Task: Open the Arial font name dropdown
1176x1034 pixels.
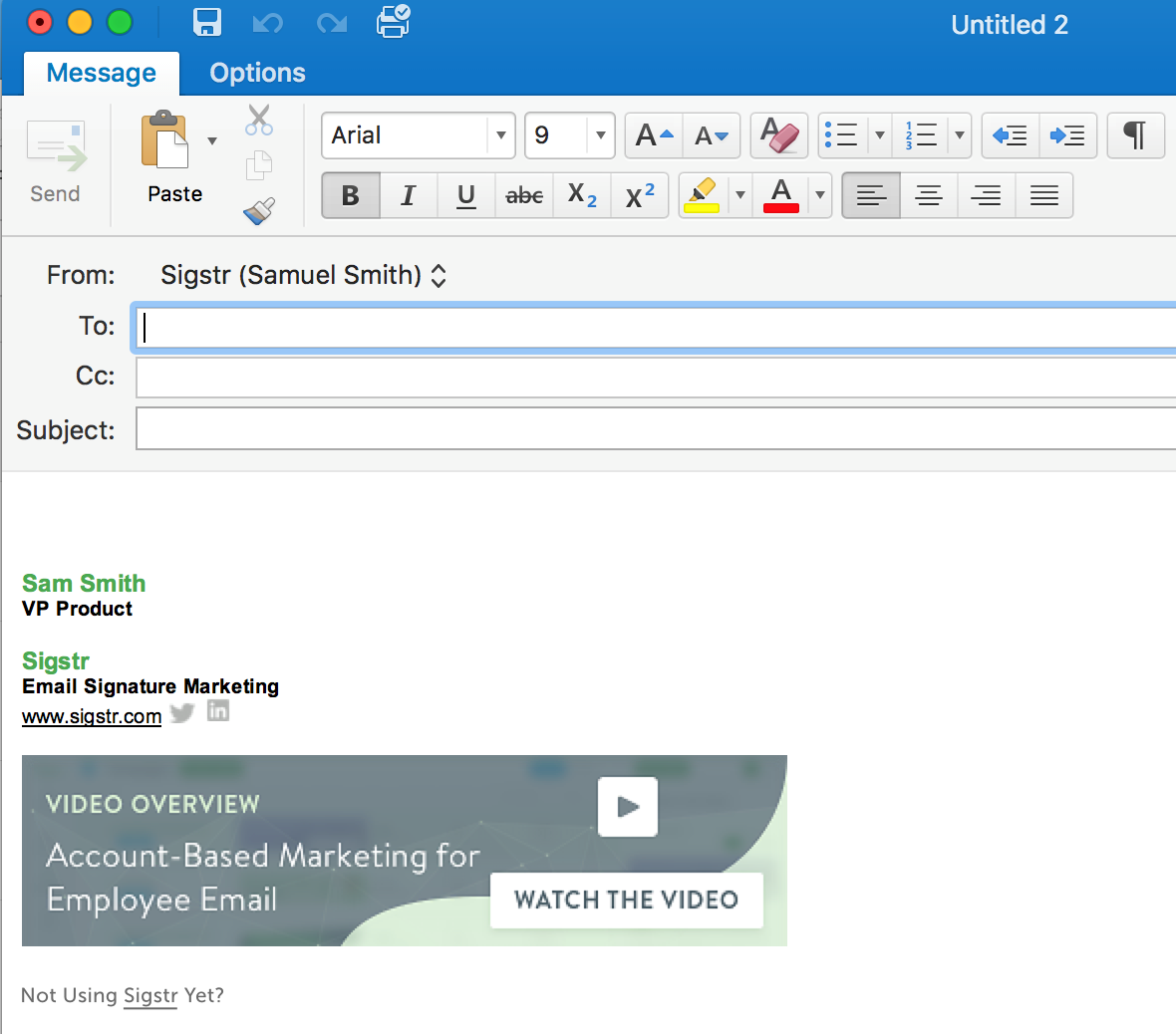Action: point(500,135)
